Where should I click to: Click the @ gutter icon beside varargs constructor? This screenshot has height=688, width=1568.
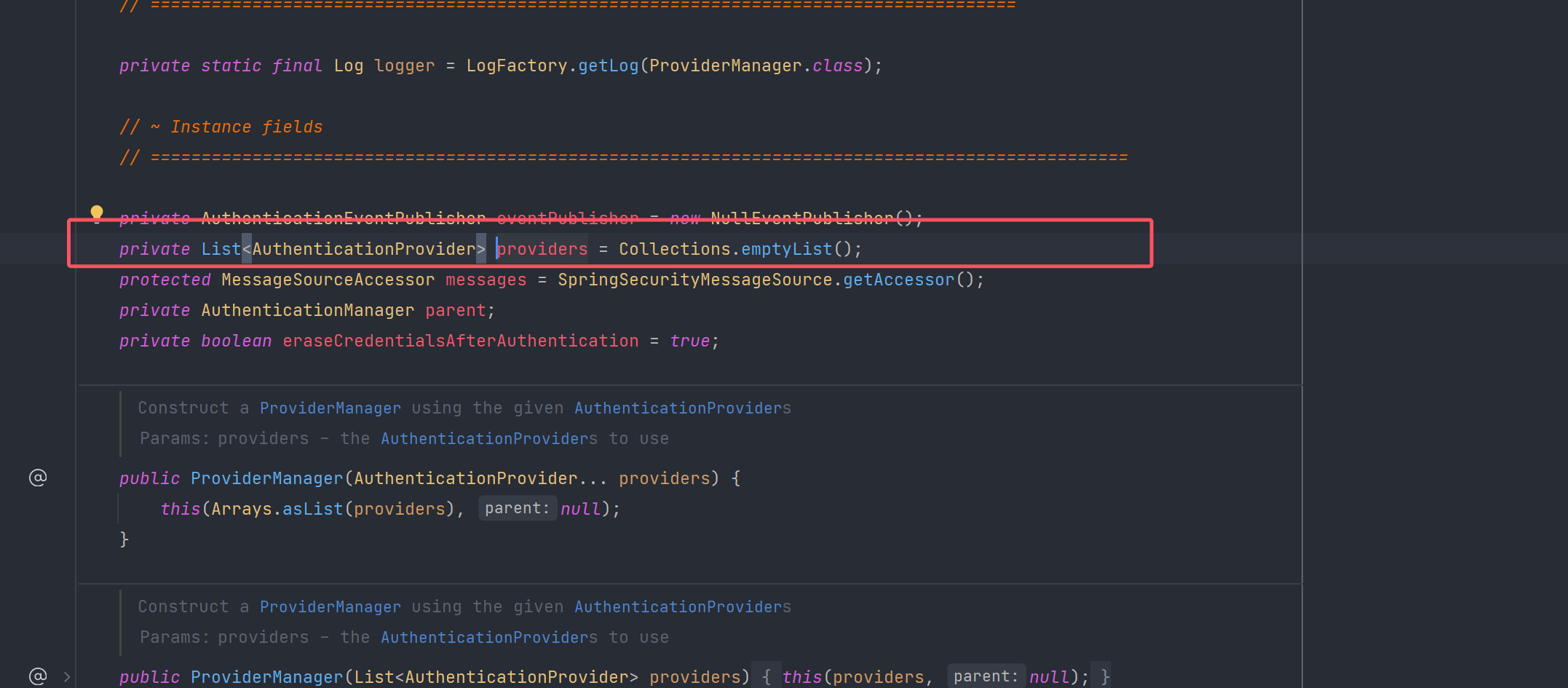tap(38, 478)
